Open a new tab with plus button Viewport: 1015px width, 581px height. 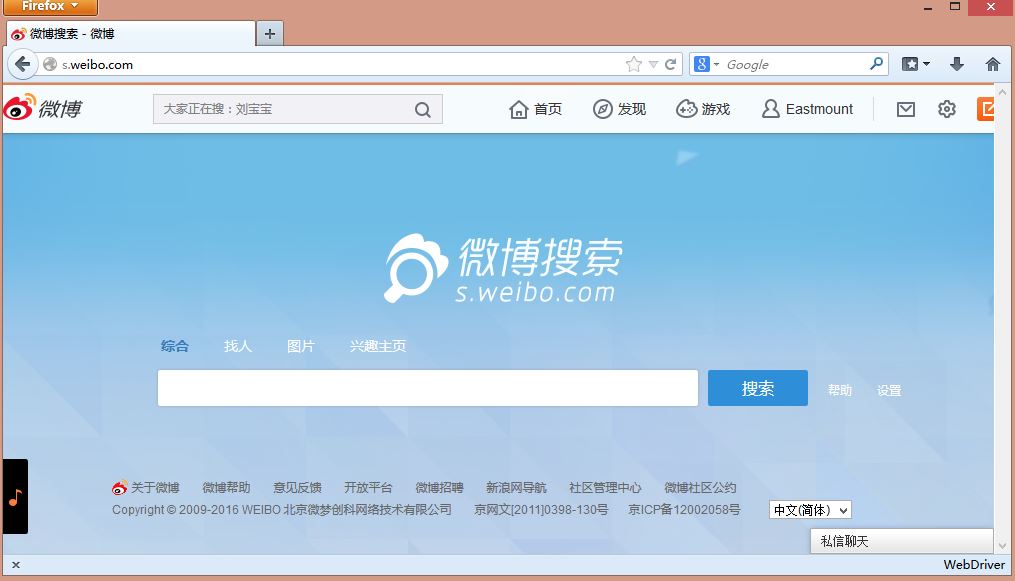tap(270, 34)
